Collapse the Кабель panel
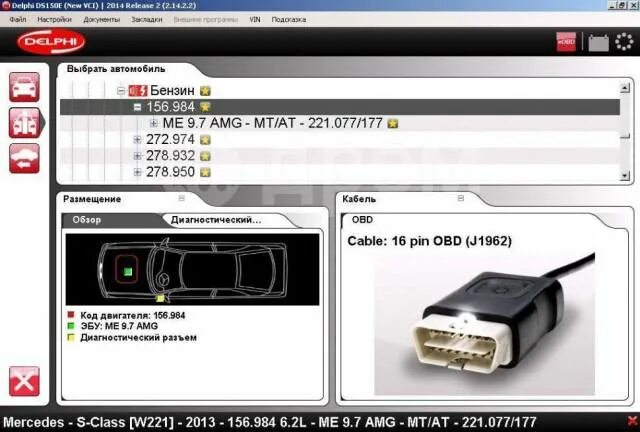 coord(461,198)
